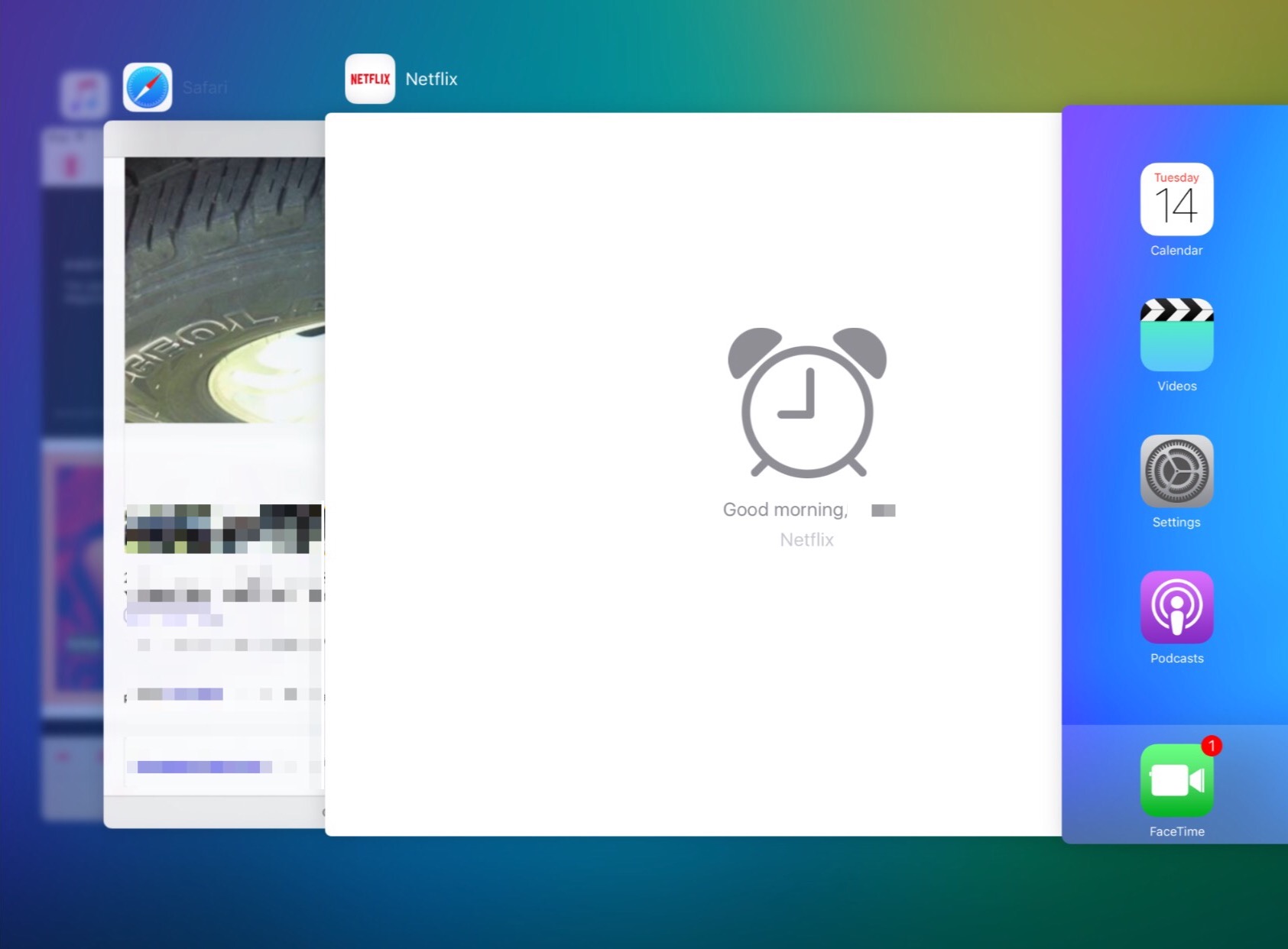Viewport: 1288px width, 949px height.
Task: Tap the 'Netflix' title label above card
Action: [431, 79]
